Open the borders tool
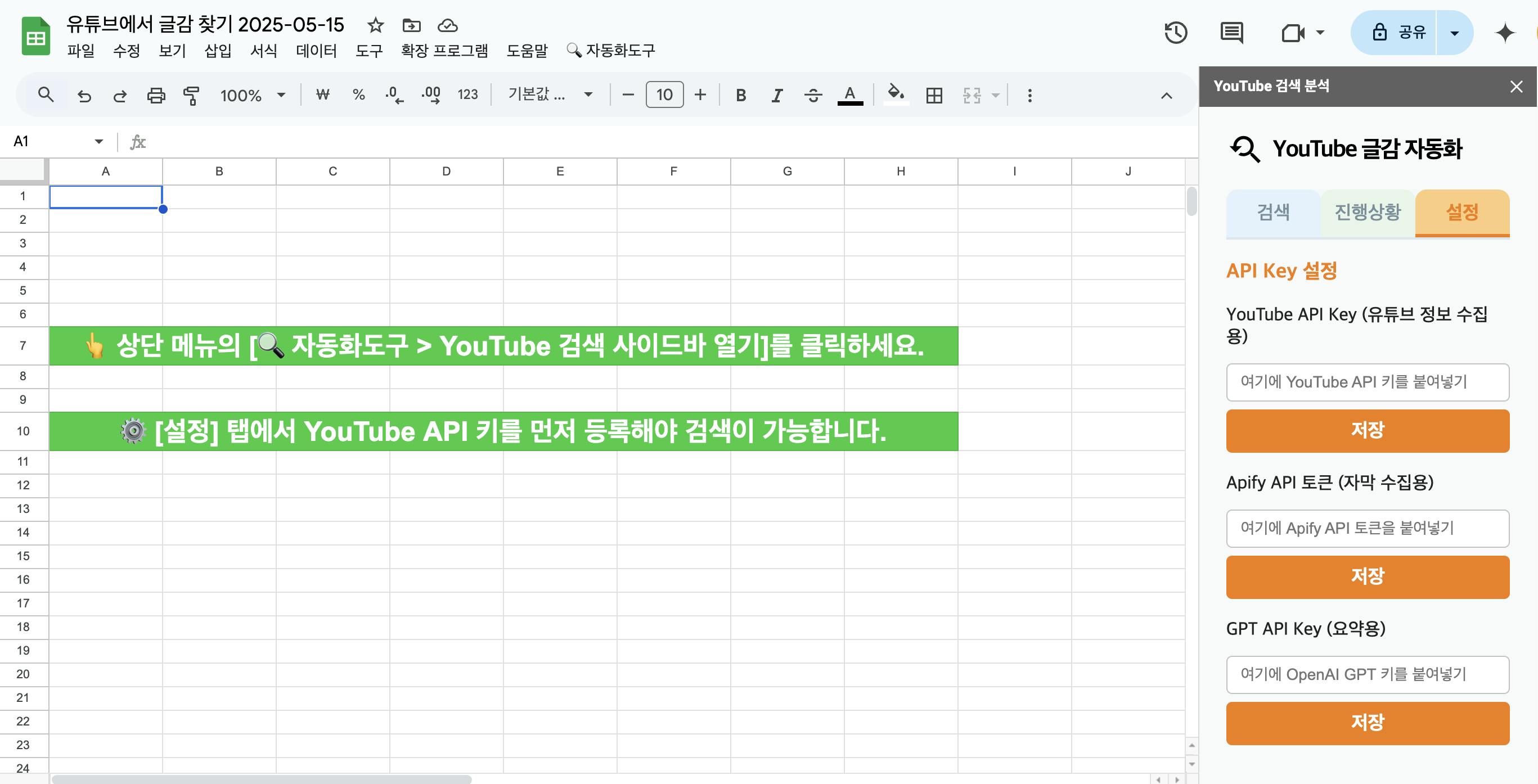 [x=934, y=95]
